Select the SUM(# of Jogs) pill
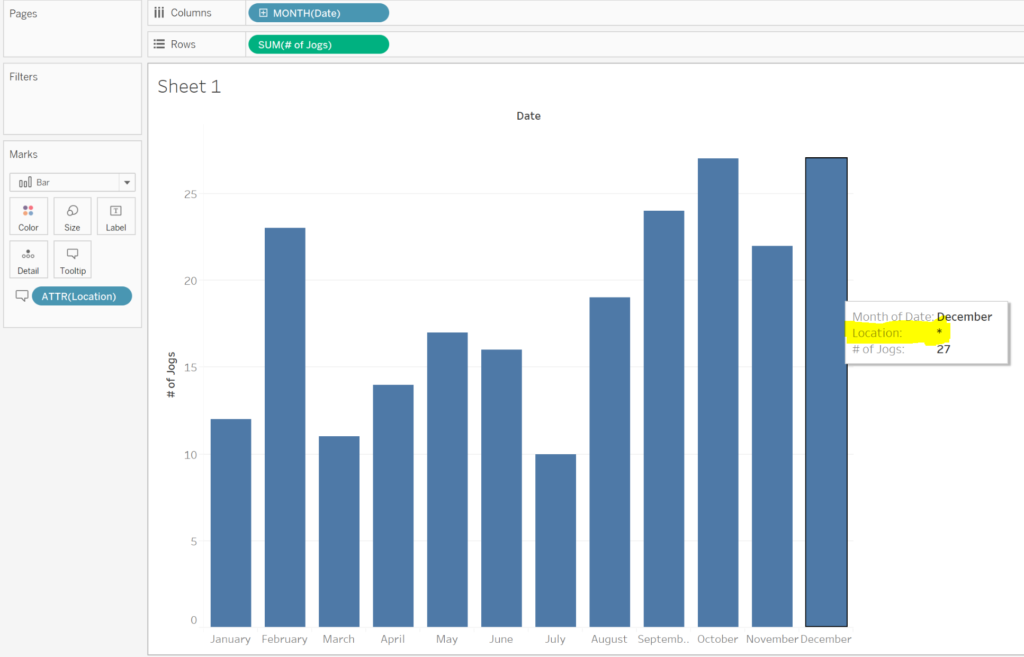 click(318, 44)
